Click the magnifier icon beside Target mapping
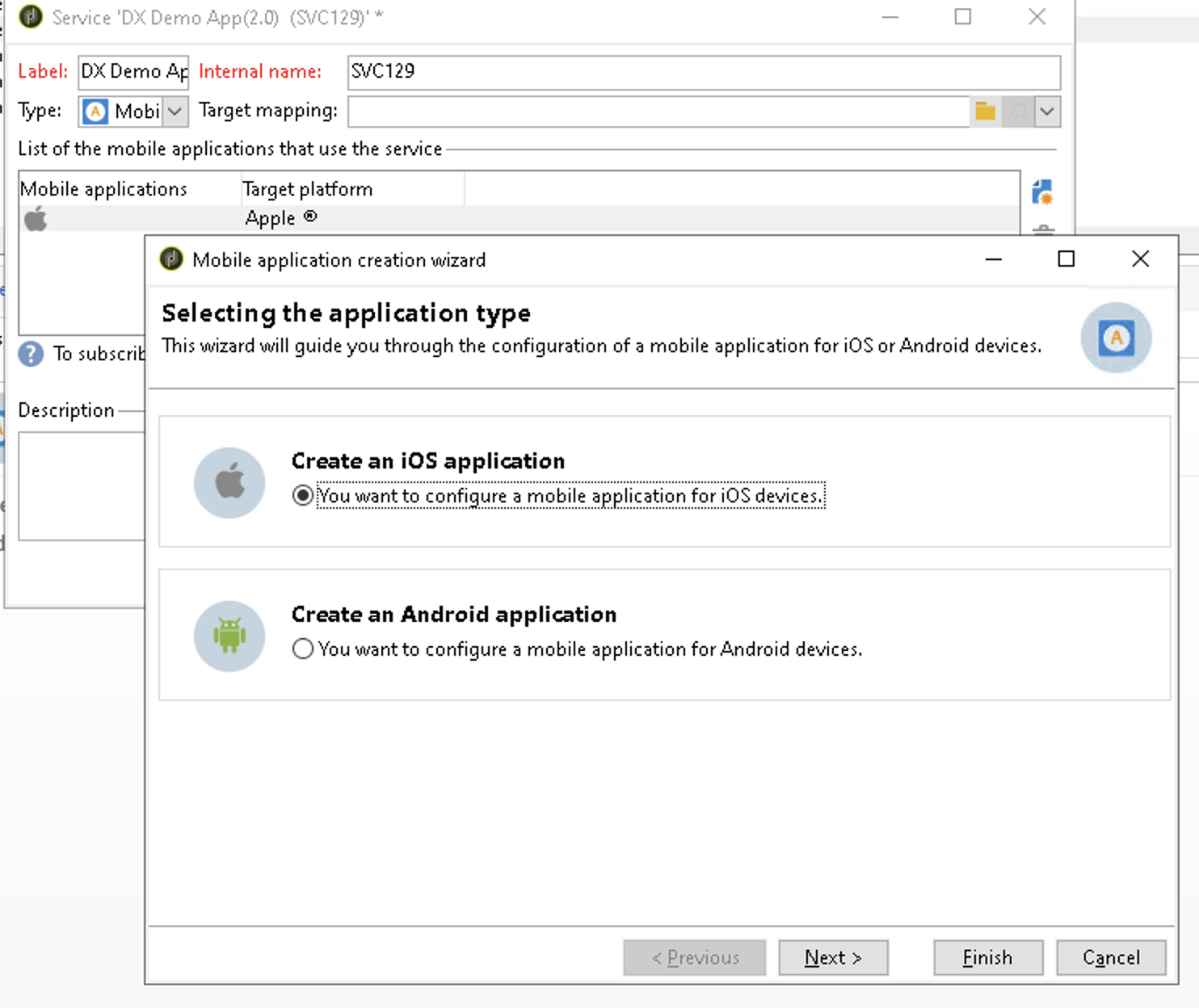The width and height of the screenshot is (1199, 1008). pyautogui.click(x=1017, y=111)
